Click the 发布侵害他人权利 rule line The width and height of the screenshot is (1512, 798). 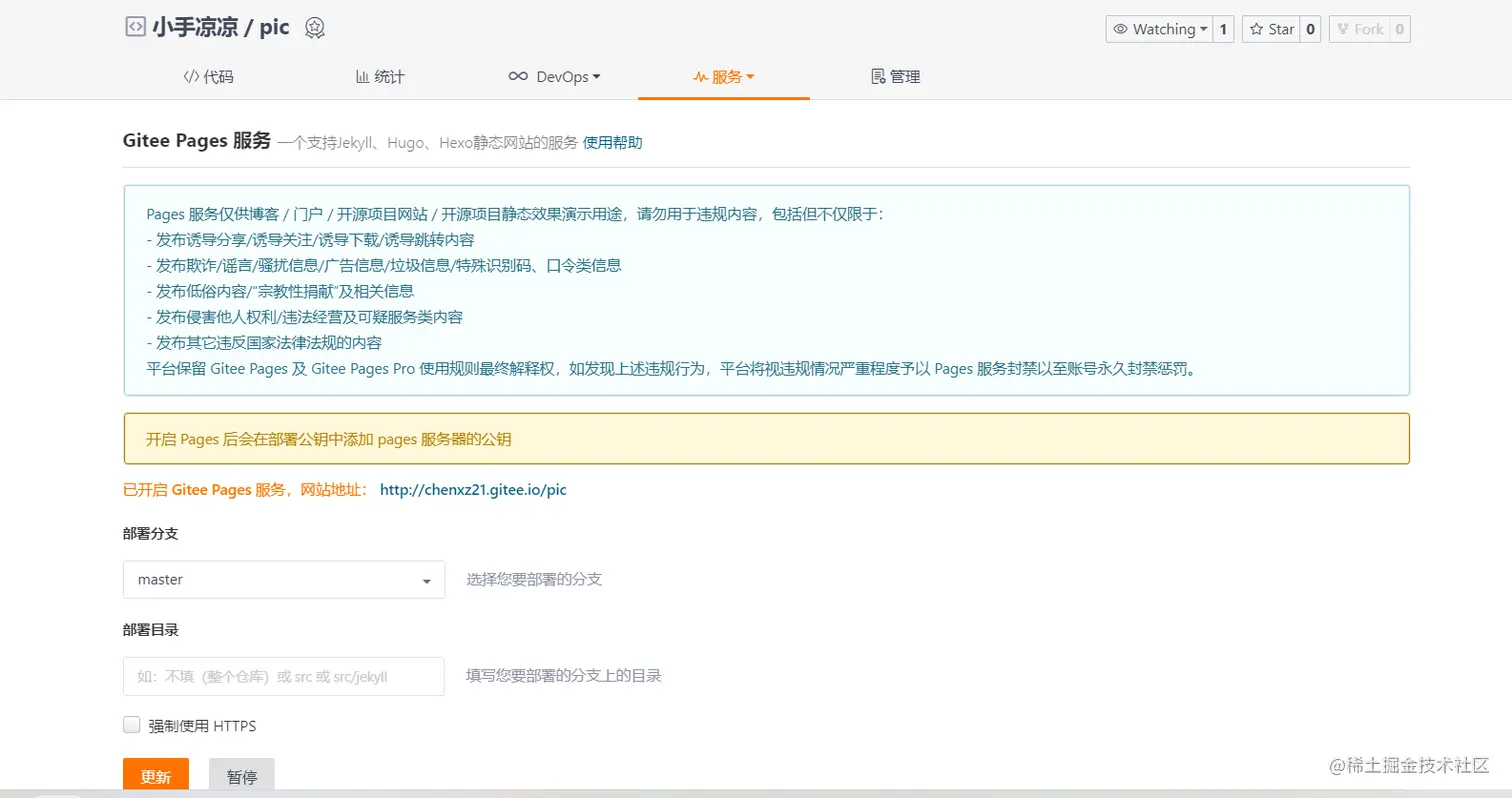point(304,317)
